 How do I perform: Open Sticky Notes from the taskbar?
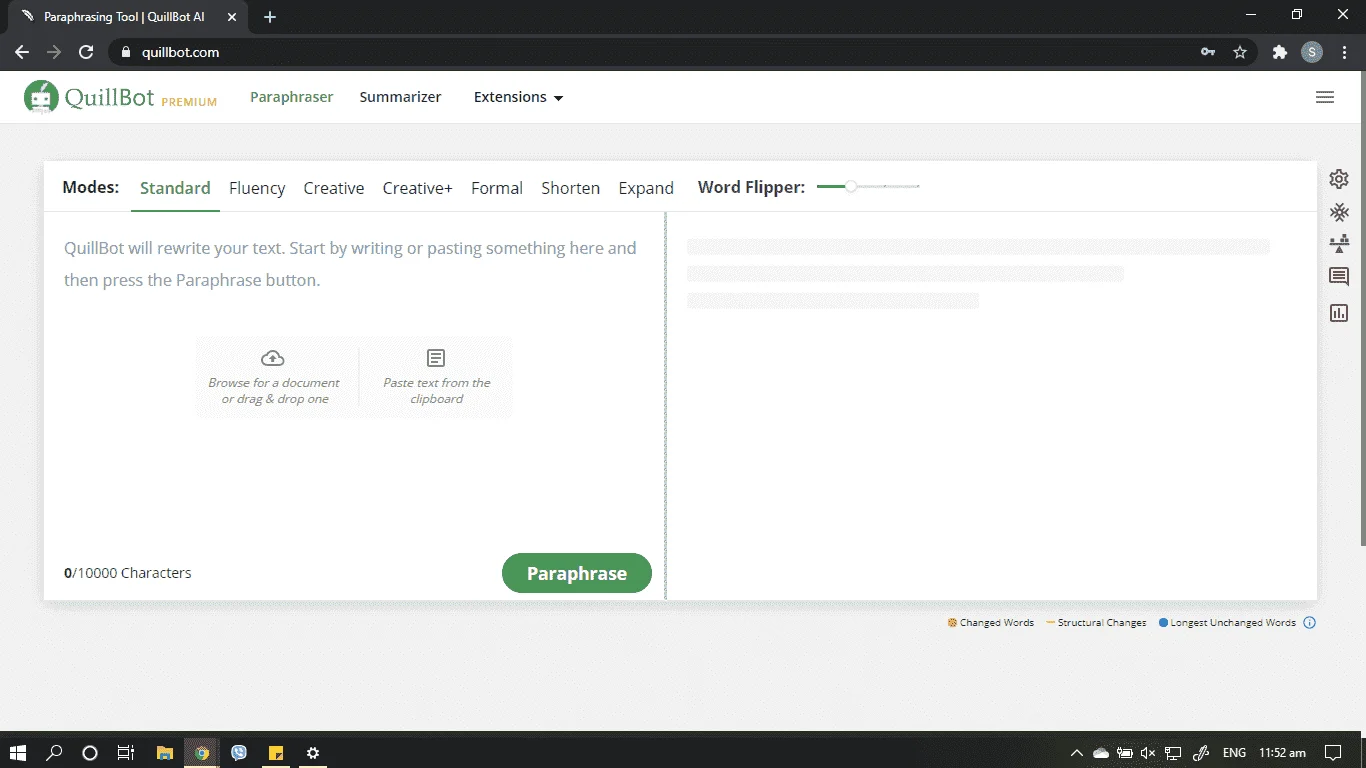(x=275, y=753)
